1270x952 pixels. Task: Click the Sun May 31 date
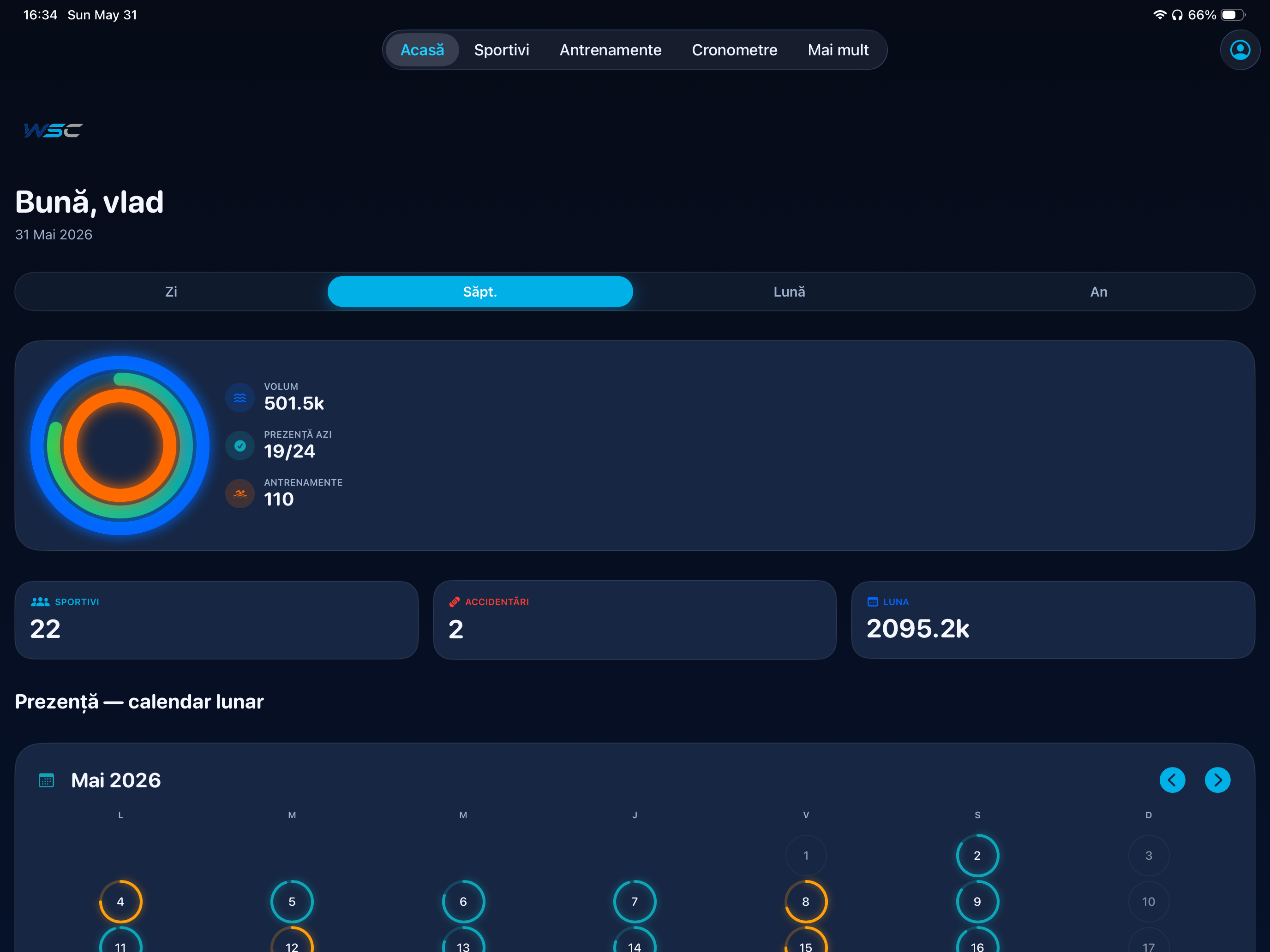(102, 15)
